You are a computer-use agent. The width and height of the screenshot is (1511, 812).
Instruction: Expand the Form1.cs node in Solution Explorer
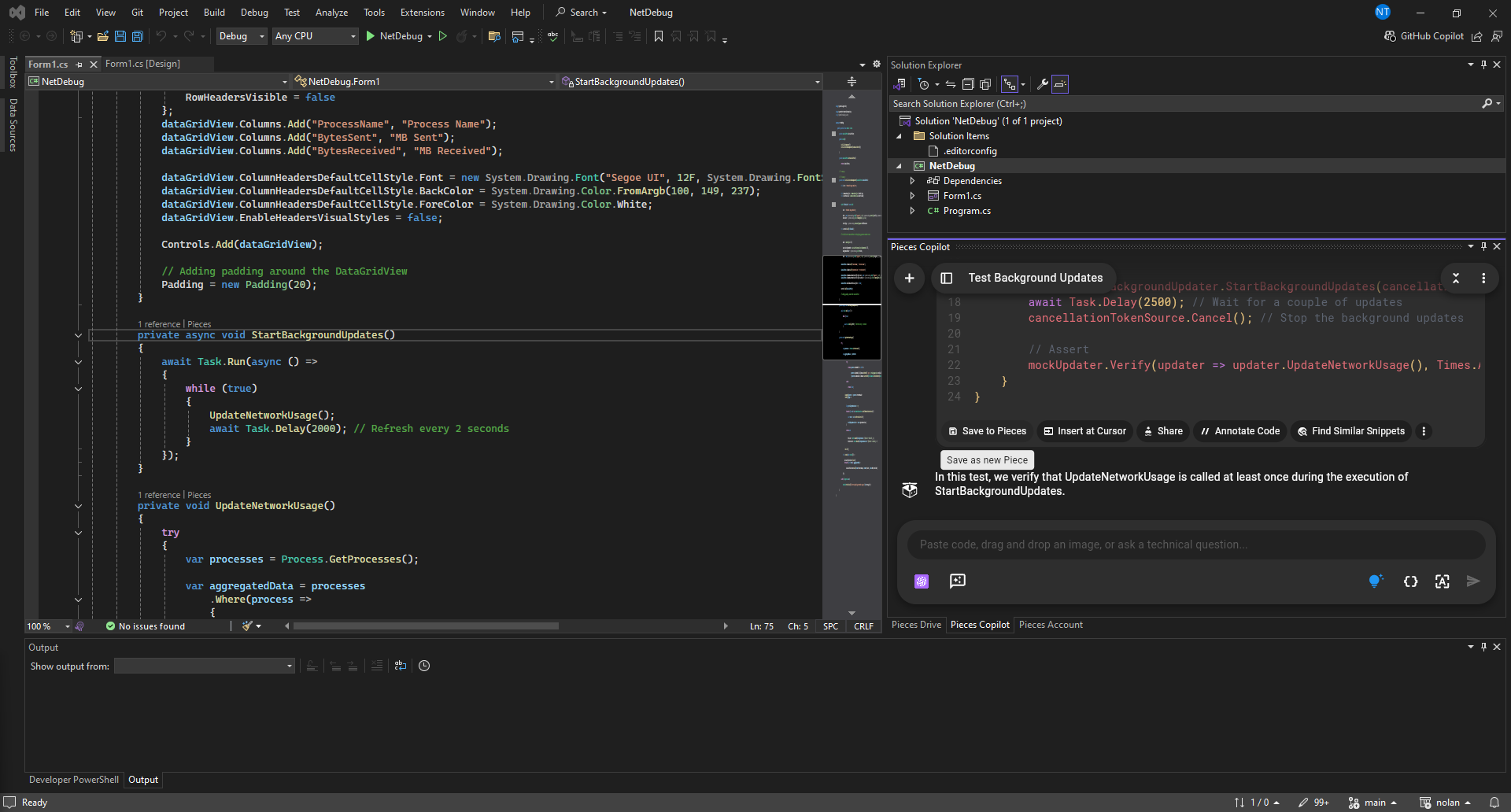(912, 196)
